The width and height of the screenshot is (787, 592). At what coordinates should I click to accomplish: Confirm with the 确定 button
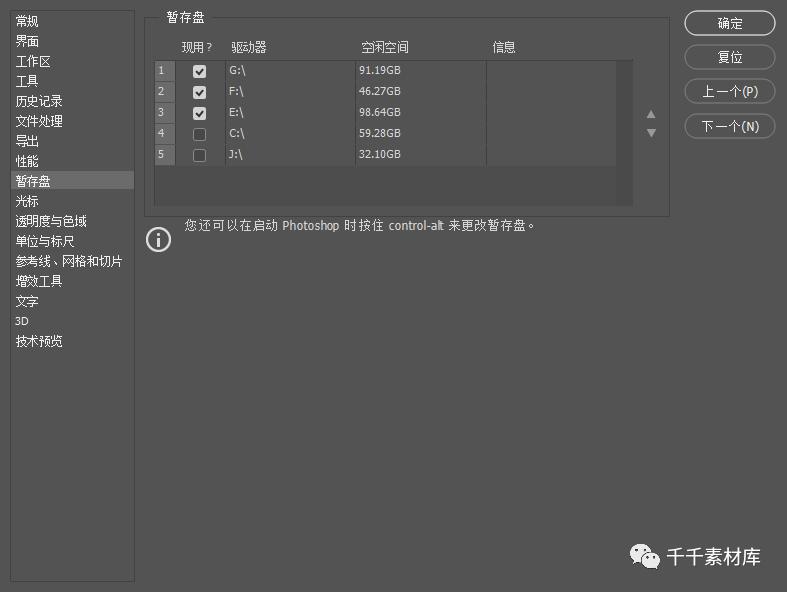pyautogui.click(x=730, y=23)
